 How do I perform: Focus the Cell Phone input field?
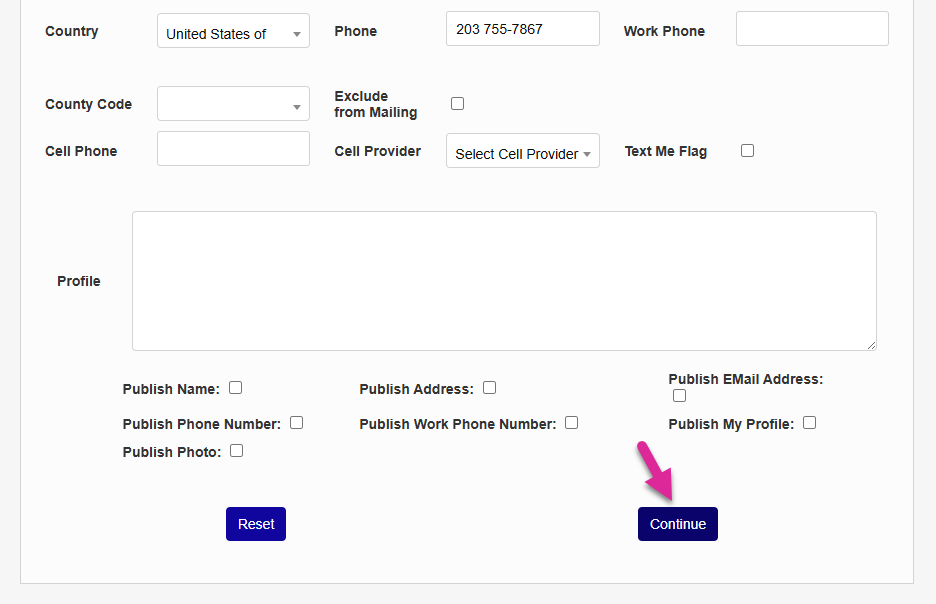233,149
